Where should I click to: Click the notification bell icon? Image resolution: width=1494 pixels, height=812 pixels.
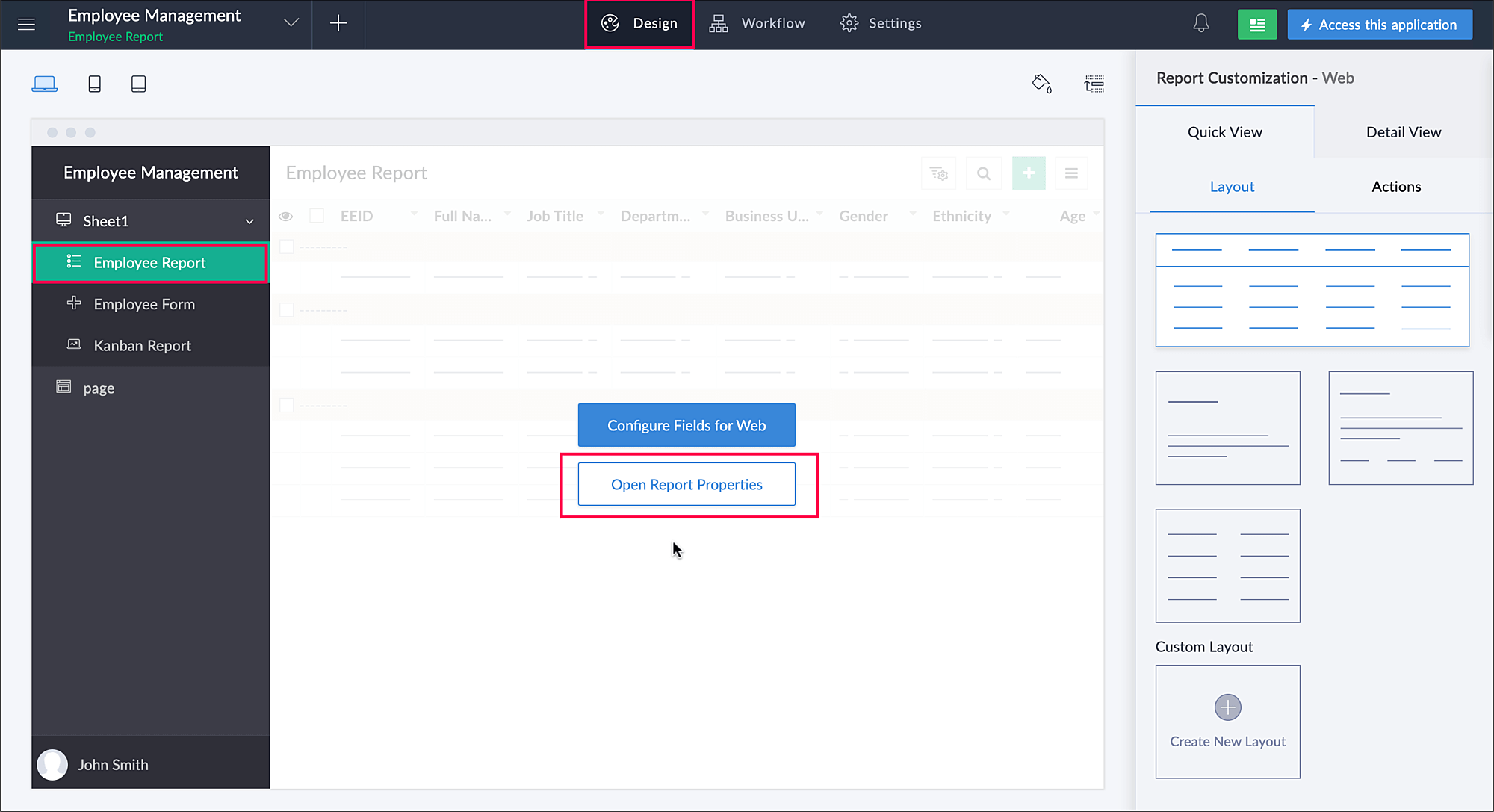click(x=1200, y=24)
